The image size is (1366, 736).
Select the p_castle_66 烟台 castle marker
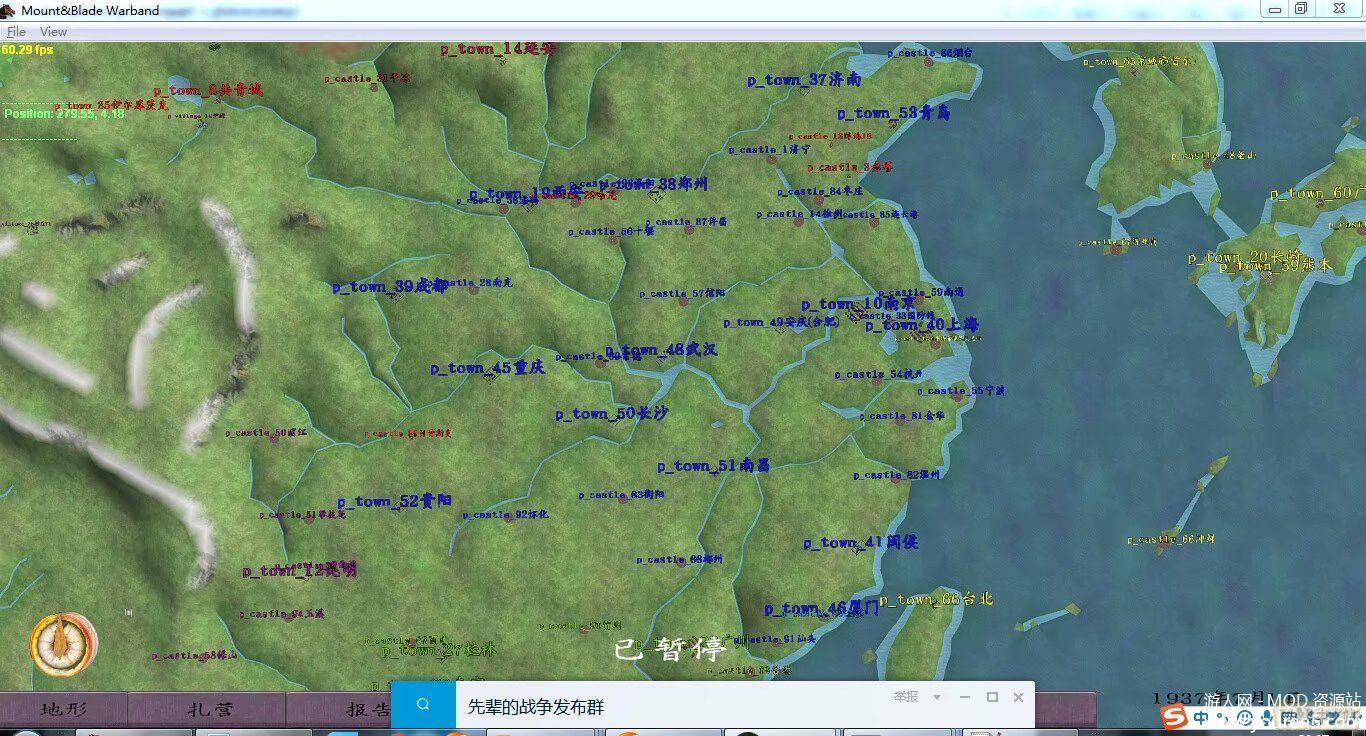pyautogui.click(x=930, y=54)
